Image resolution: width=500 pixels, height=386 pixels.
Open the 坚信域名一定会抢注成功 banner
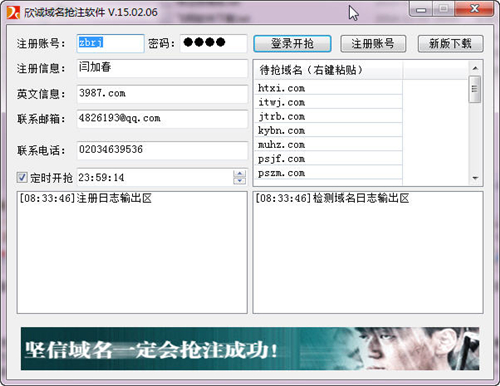[250, 349]
